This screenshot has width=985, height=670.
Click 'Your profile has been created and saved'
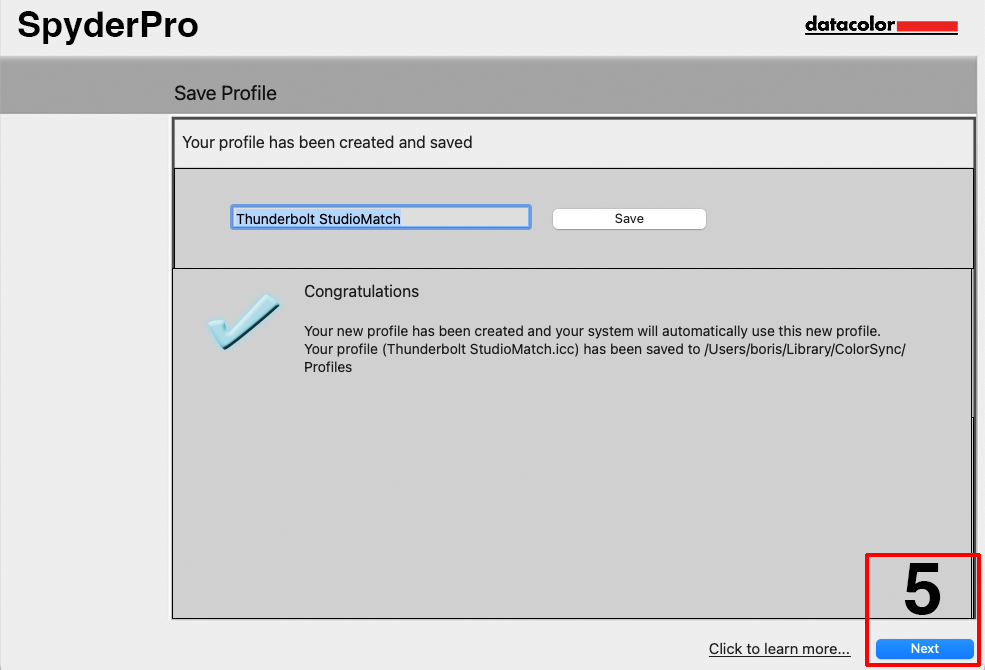327,143
